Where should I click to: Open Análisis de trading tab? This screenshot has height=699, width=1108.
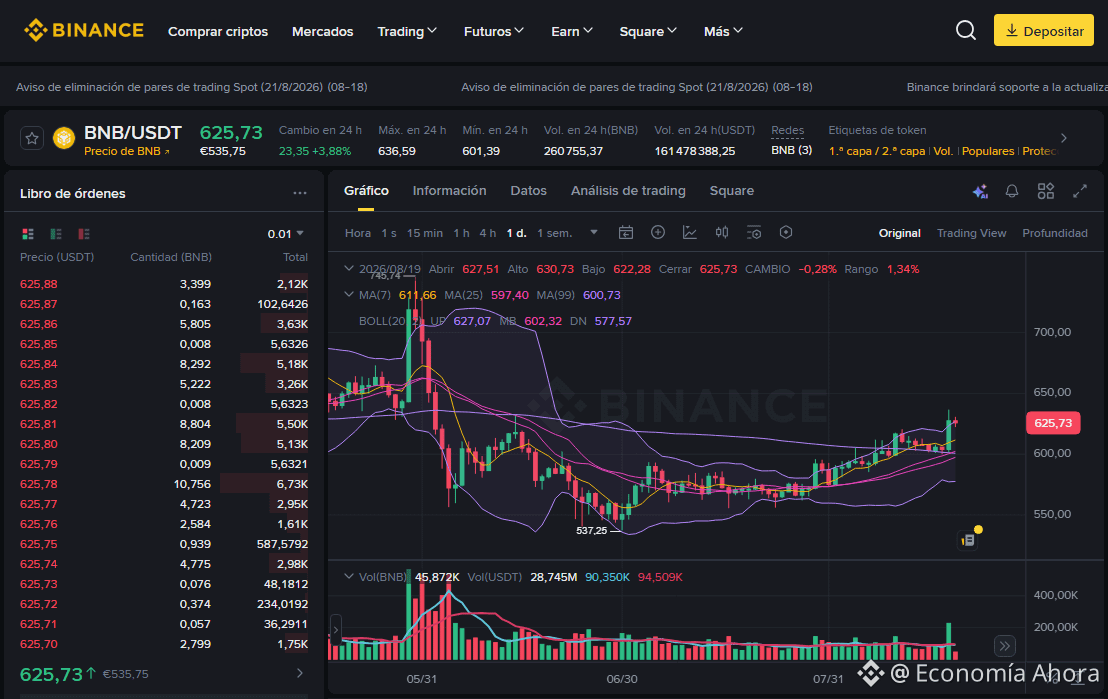coord(628,191)
